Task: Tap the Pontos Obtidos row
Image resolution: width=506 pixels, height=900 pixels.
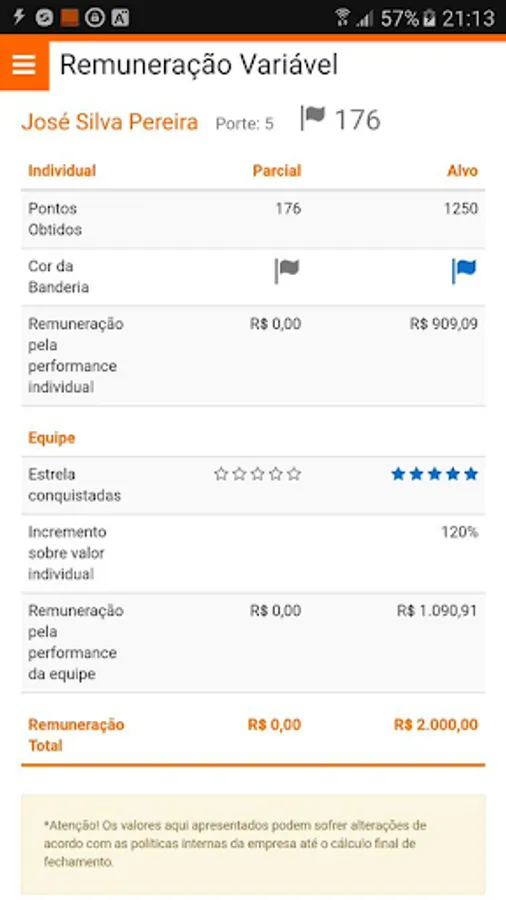Action: coord(253,219)
